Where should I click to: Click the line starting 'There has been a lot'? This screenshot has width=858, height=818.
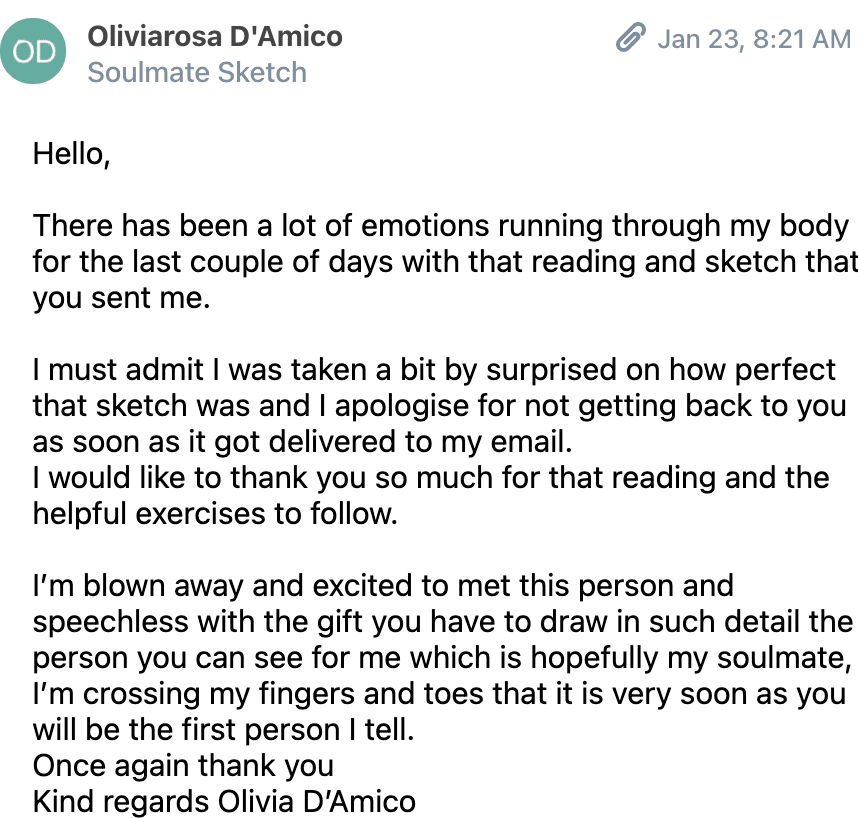440,225
